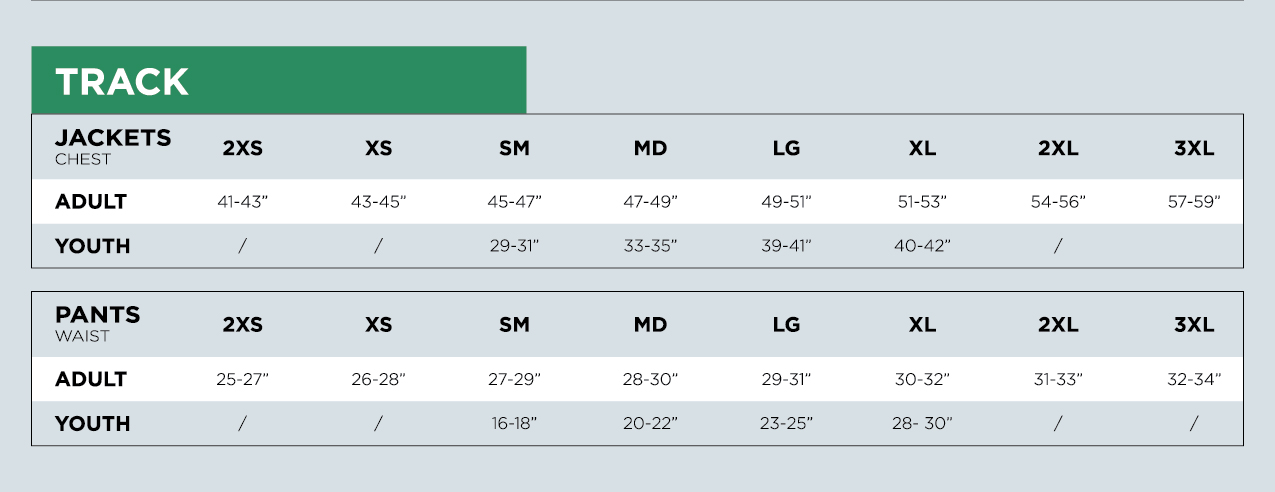Select adult jacket chest size 57-59"
The width and height of the screenshot is (1275, 492).
[x=1194, y=202]
